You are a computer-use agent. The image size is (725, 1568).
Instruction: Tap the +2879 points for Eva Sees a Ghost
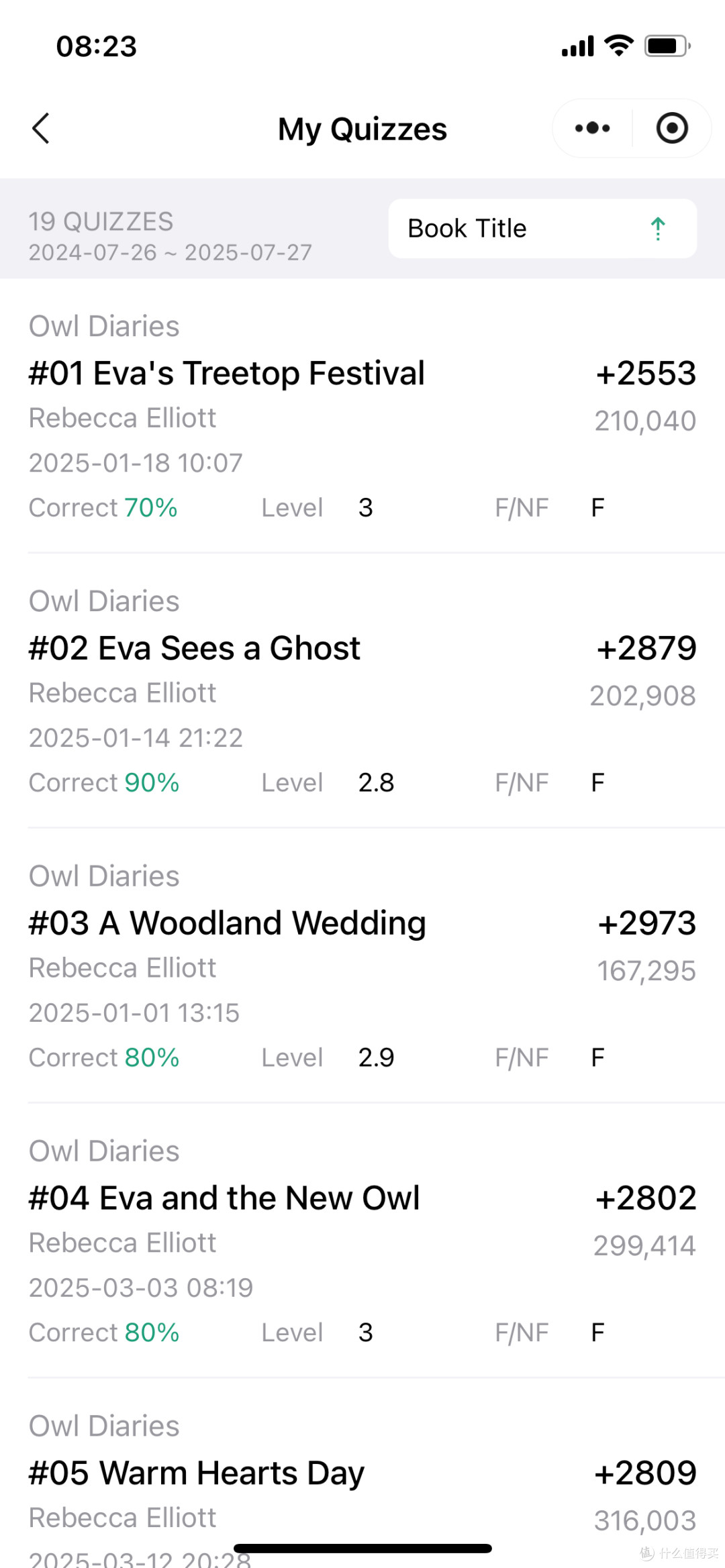[646, 648]
